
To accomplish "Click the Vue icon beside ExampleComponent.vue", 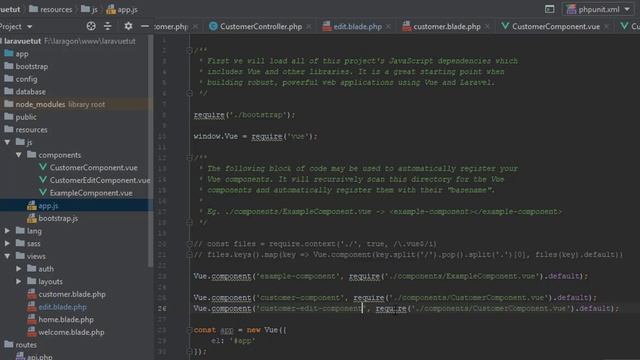I will [42, 192].
